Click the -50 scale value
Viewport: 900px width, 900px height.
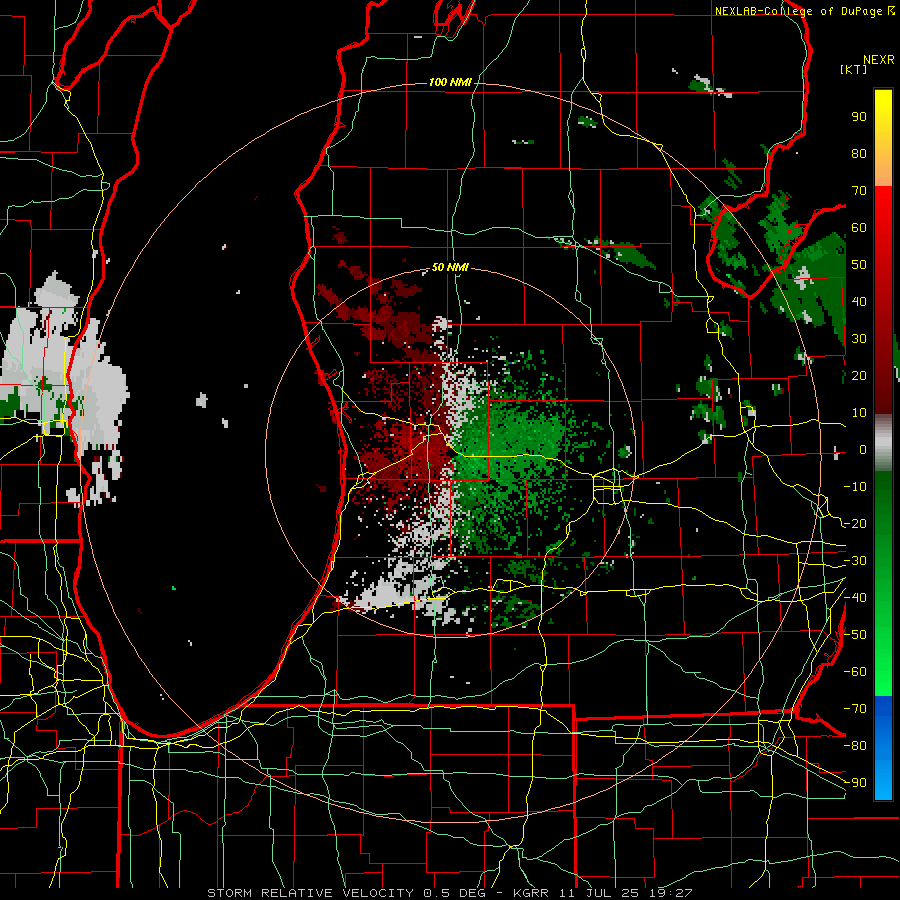855,635
